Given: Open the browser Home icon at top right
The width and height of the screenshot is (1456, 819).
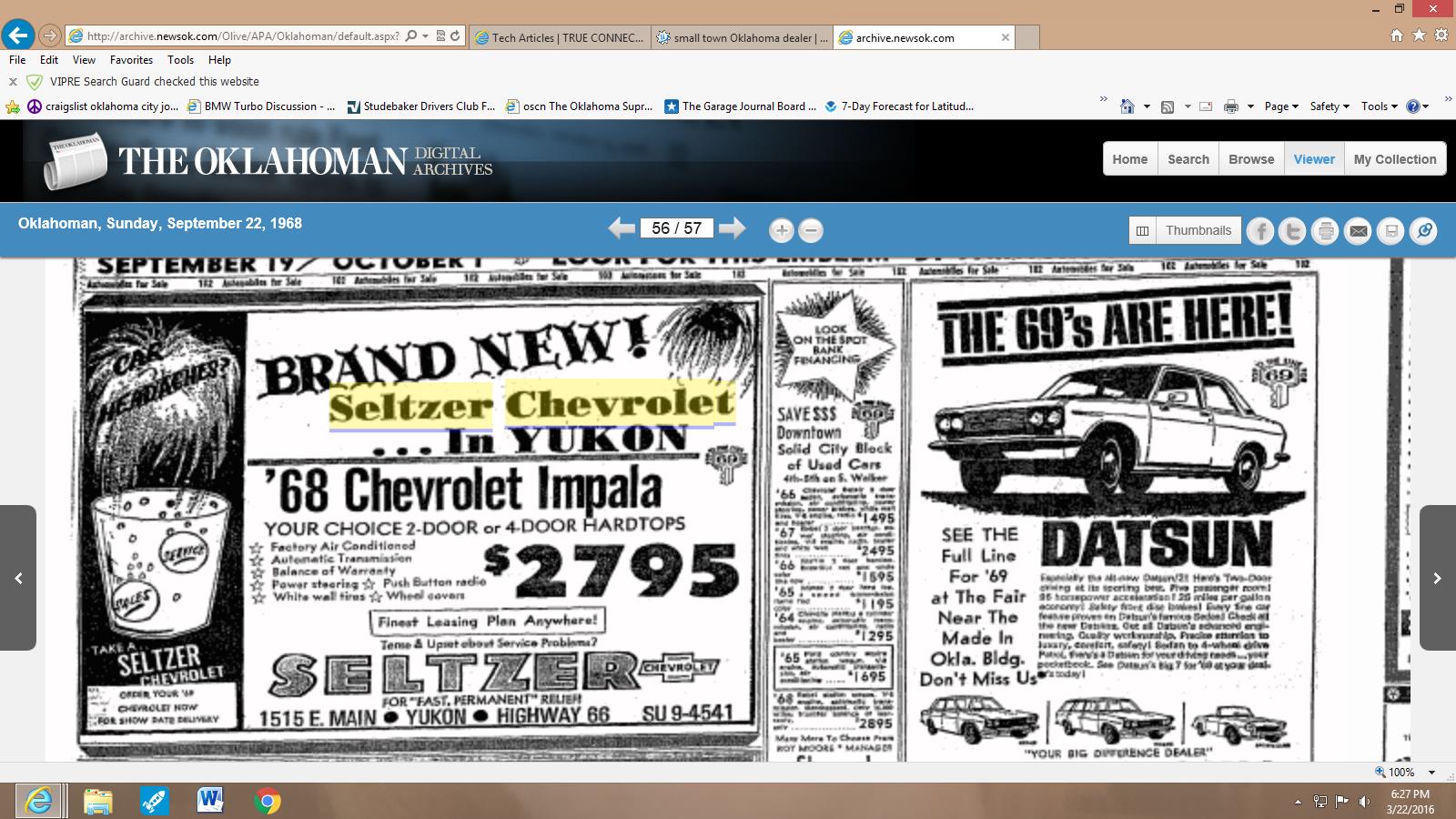Looking at the screenshot, I should [x=1397, y=35].
